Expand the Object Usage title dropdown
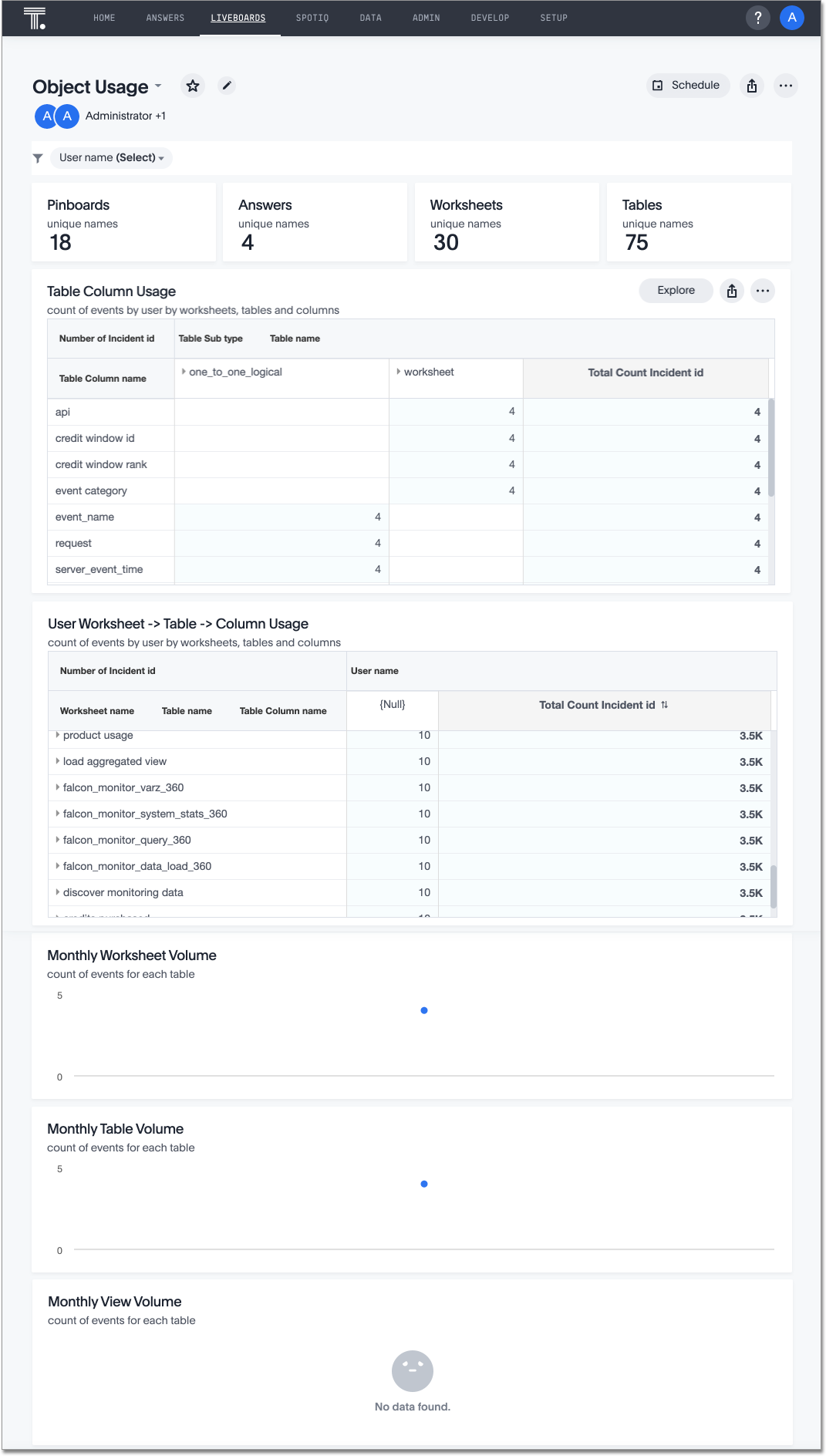Image resolution: width=826 pixels, height=1456 pixels. pyautogui.click(x=158, y=86)
